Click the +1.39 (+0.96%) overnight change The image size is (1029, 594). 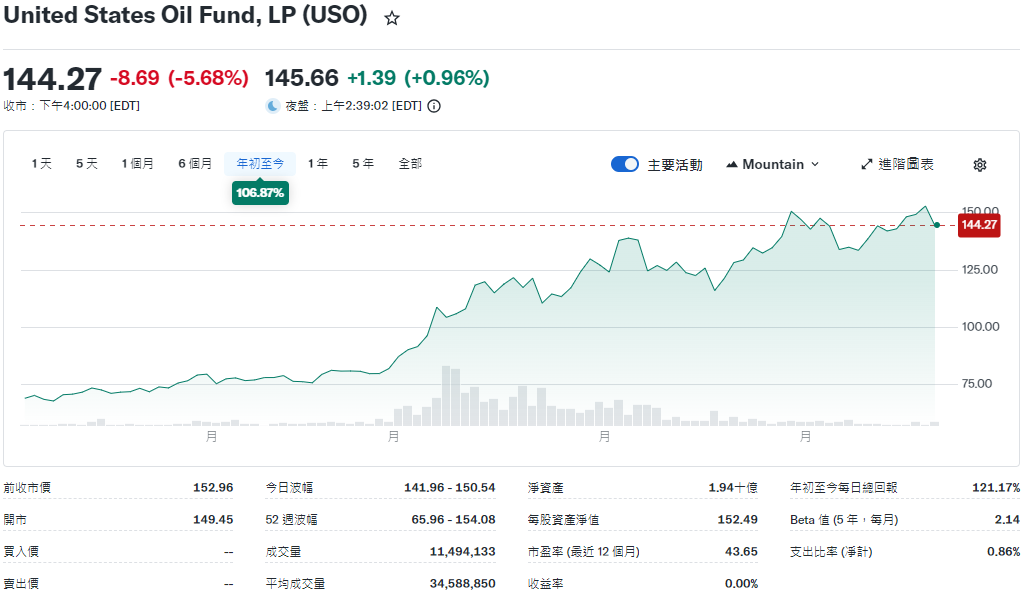[418, 78]
